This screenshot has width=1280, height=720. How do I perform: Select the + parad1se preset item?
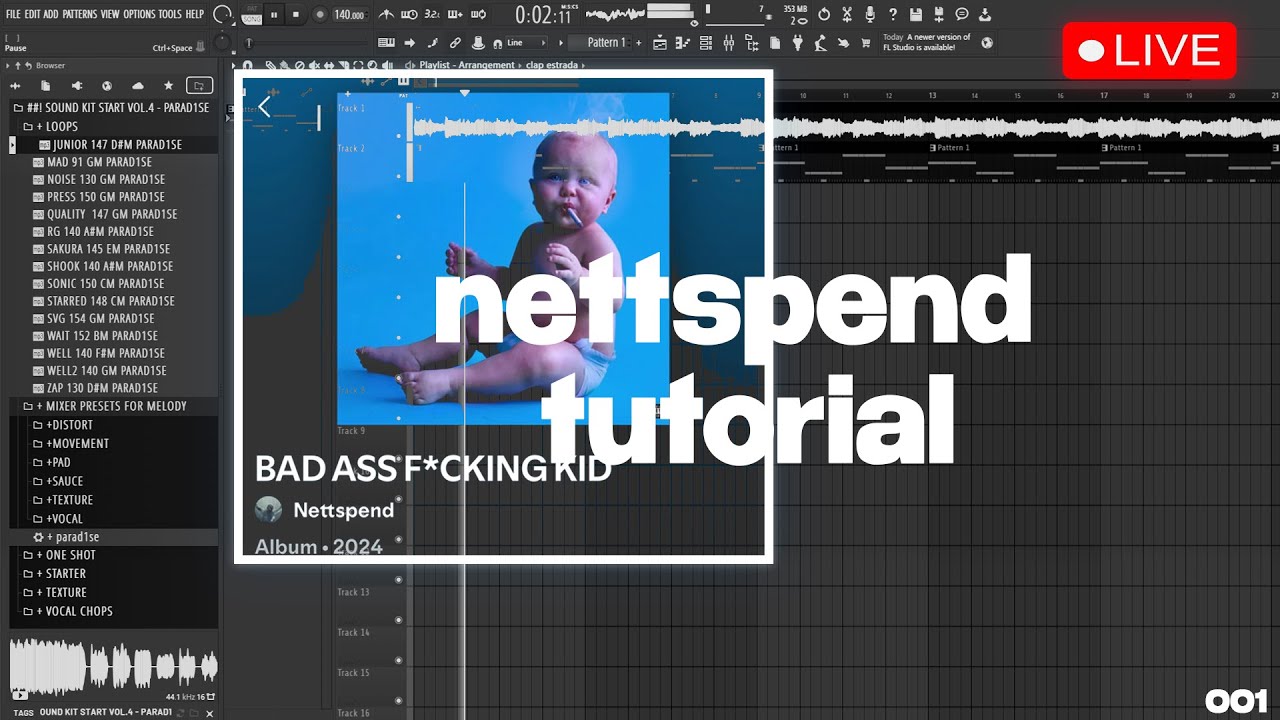click(67, 537)
